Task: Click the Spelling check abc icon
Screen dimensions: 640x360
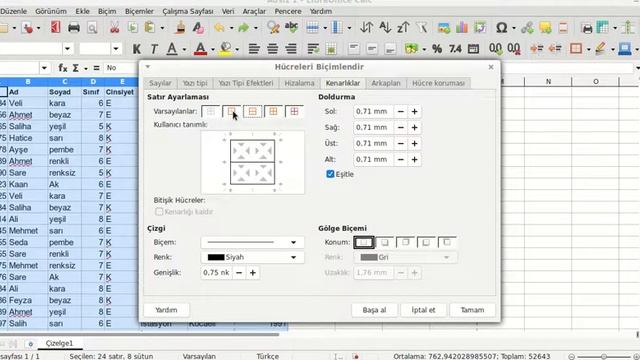Action: tap(291, 28)
